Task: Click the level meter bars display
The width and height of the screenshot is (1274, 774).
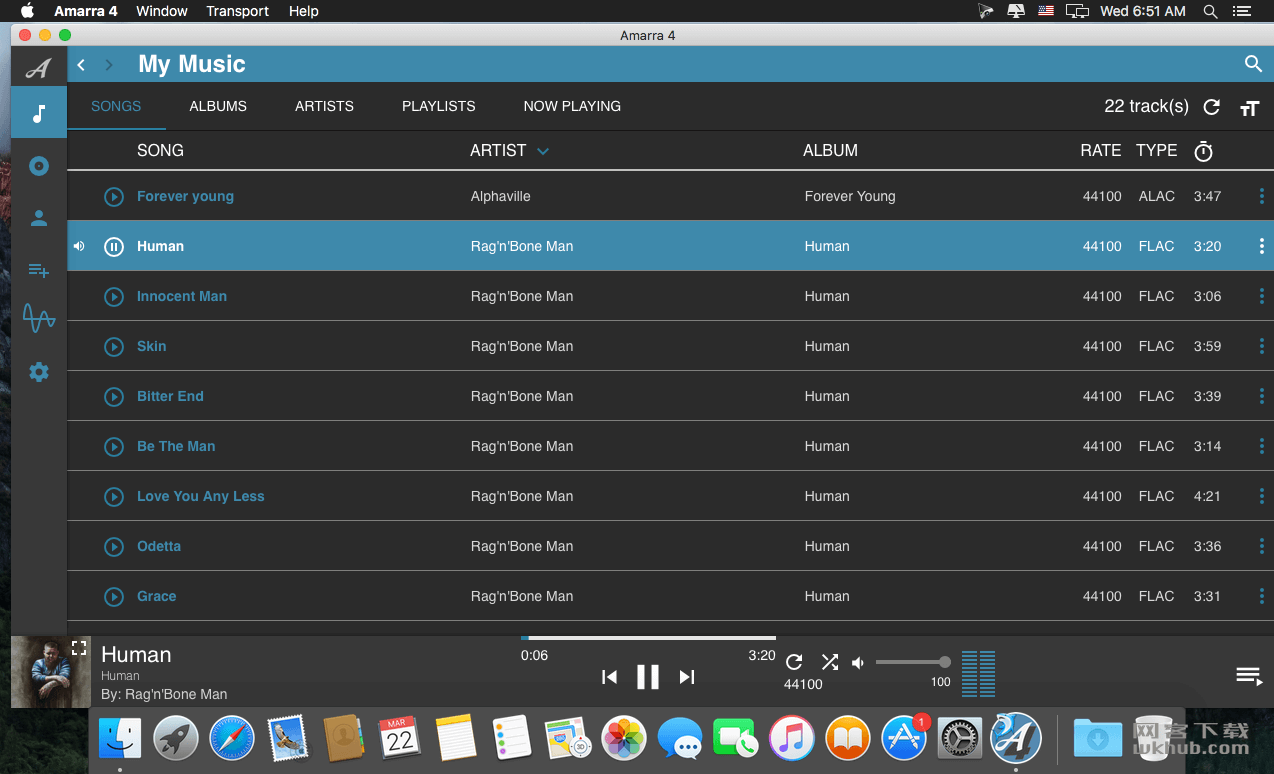Action: point(978,674)
